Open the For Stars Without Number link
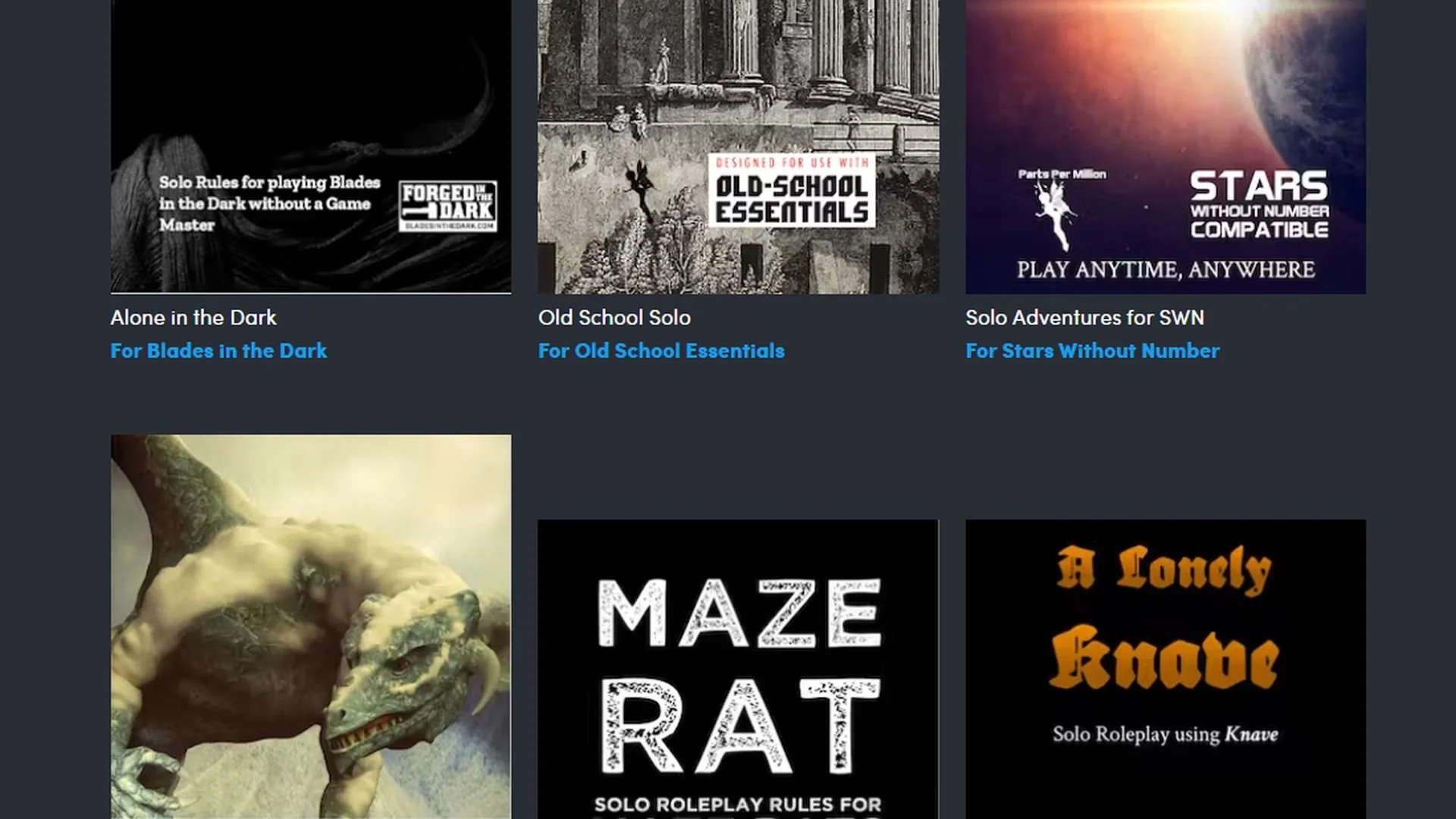Viewport: 1456px width, 819px height. click(1092, 351)
